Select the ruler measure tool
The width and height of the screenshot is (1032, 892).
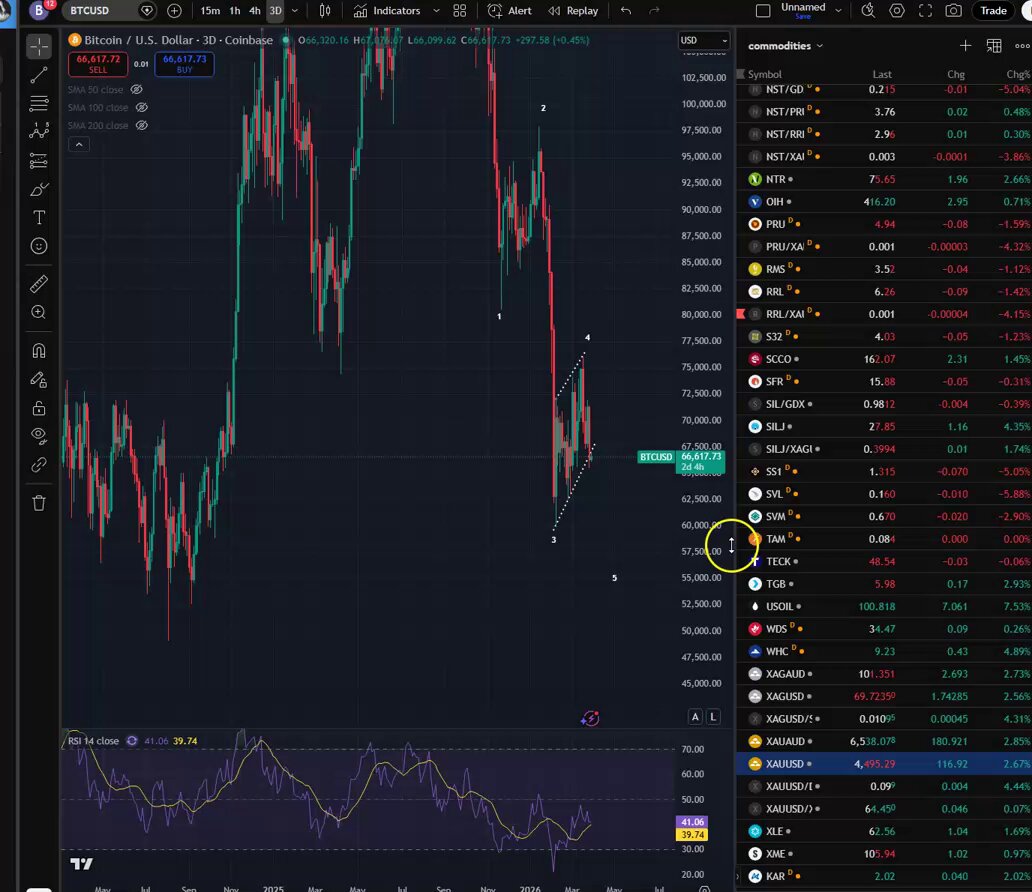pyautogui.click(x=39, y=284)
